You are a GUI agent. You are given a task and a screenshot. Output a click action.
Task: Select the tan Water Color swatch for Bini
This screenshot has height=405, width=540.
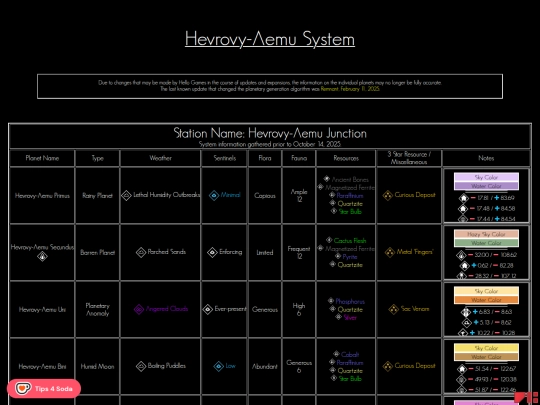486,357
